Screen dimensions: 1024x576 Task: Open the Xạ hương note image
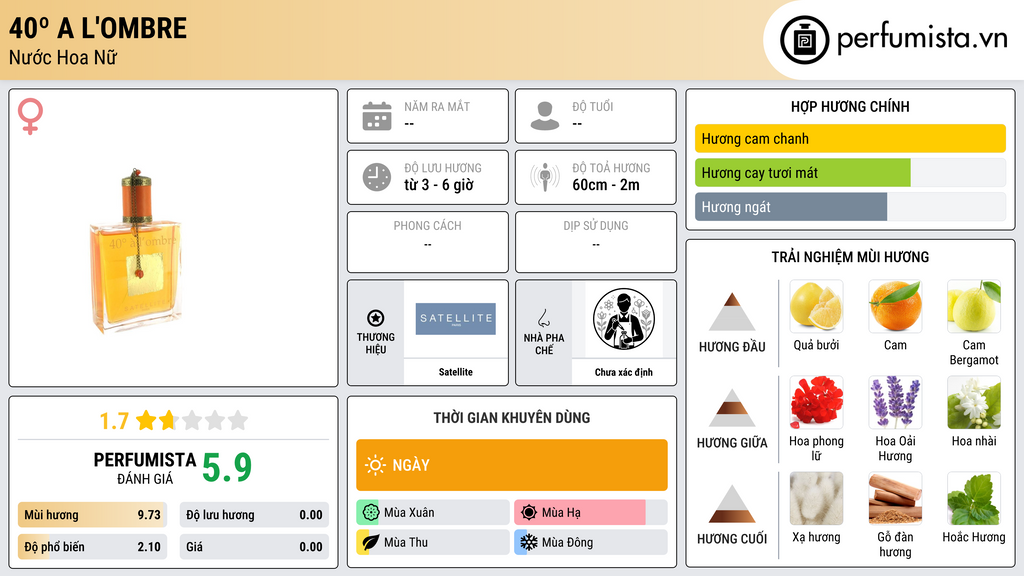(x=816, y=498)
